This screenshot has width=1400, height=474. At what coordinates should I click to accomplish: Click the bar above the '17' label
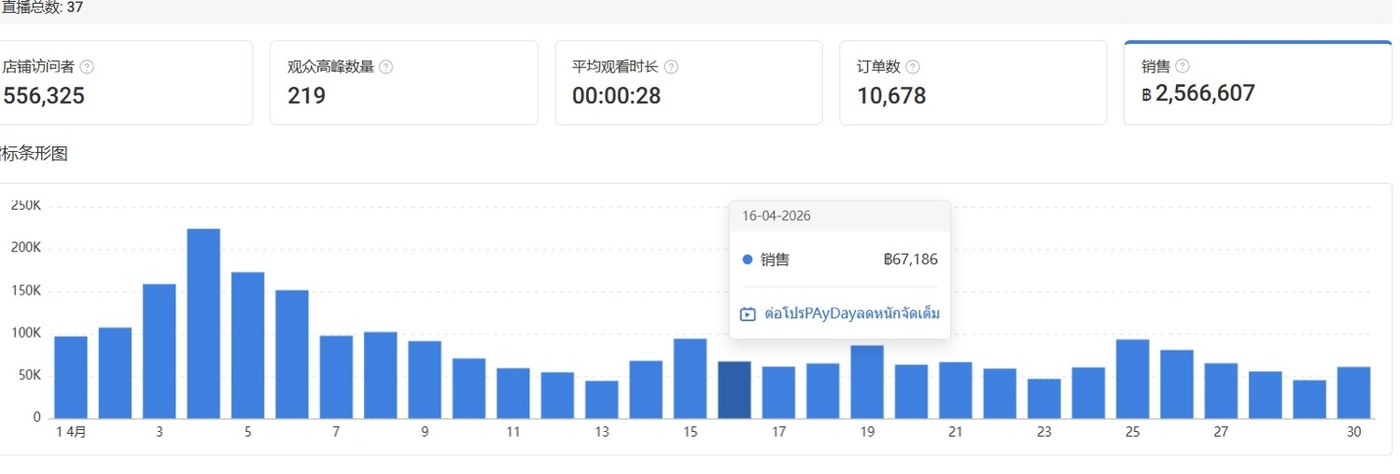coord(778,392)
